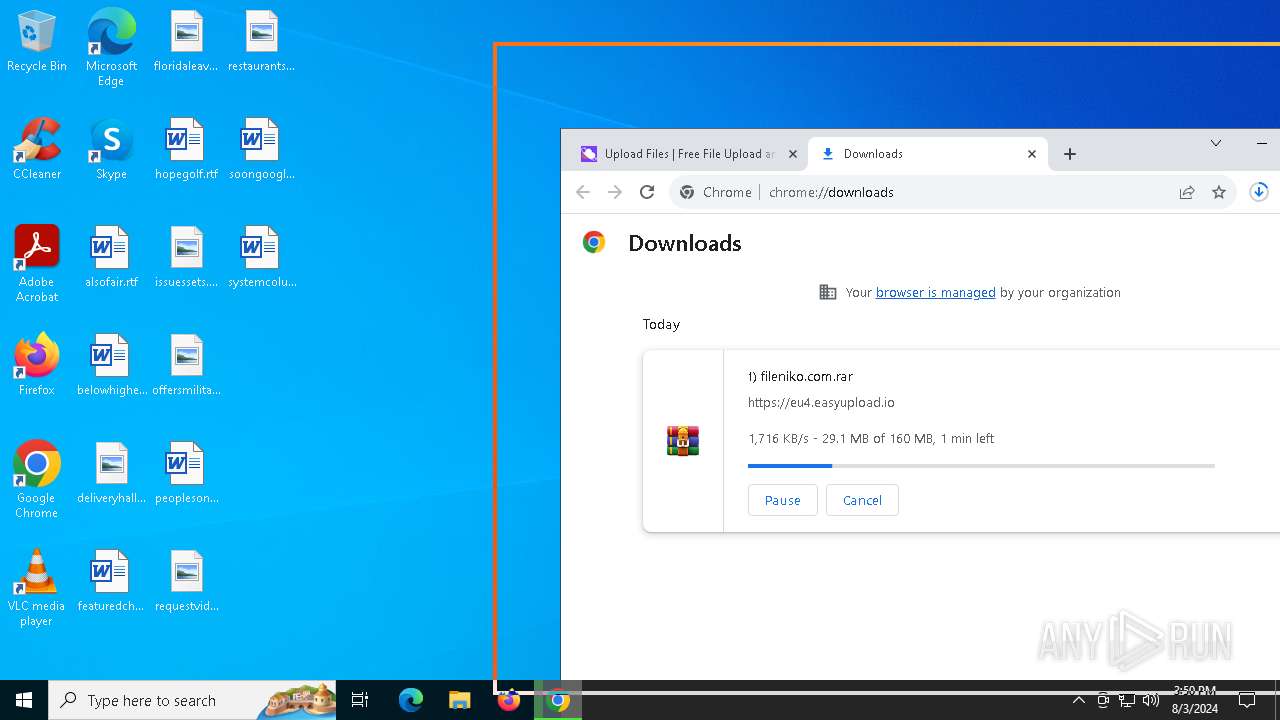Select alsofair.rtf document on desktop

pos(111,258)
